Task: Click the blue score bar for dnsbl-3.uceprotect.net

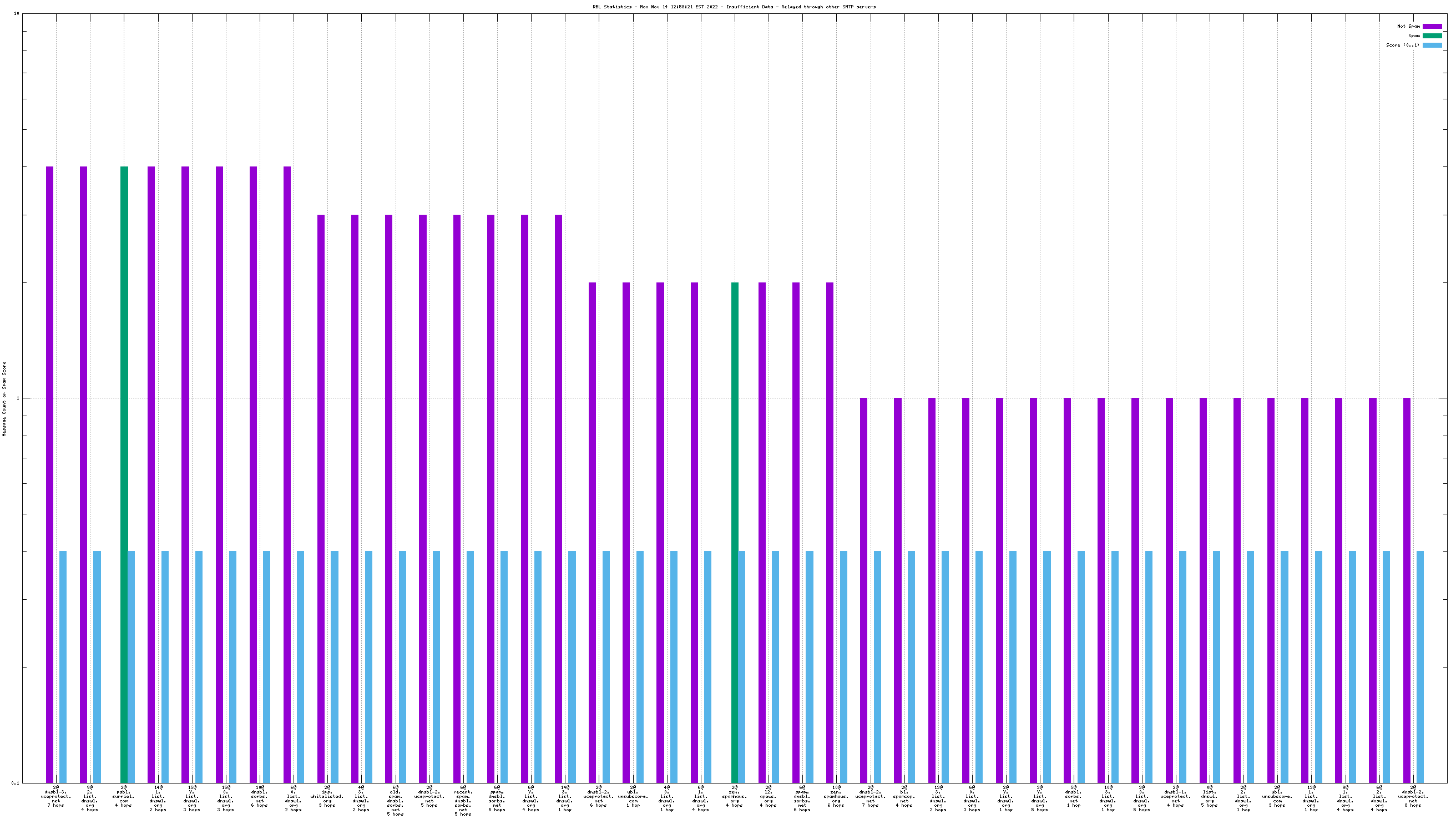Action: [x=63, y=667]
